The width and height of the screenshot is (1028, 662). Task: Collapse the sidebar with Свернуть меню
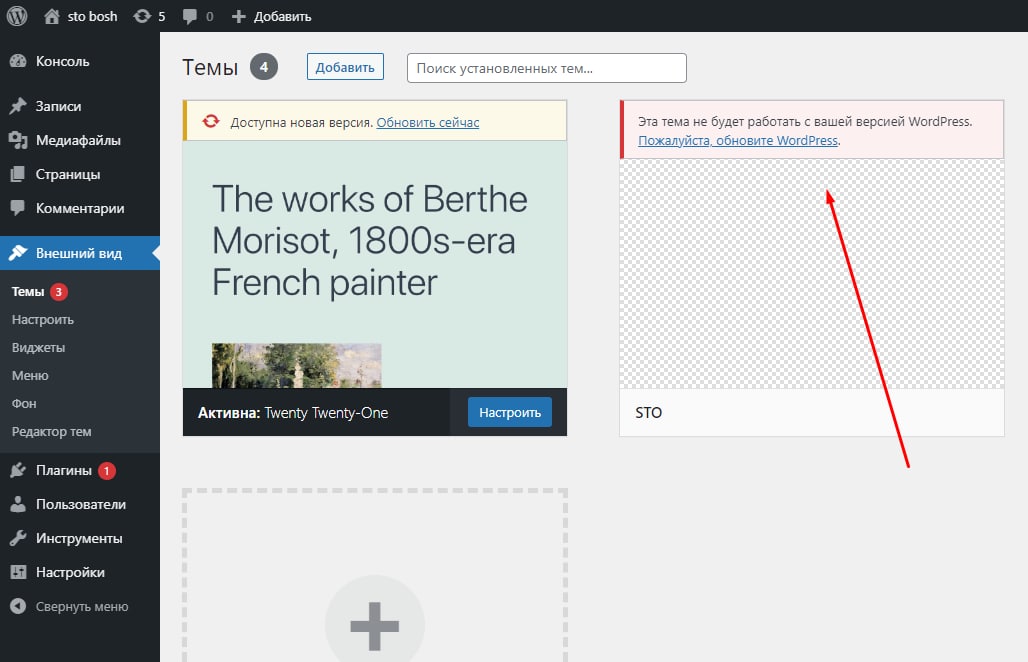click(80, 606)
